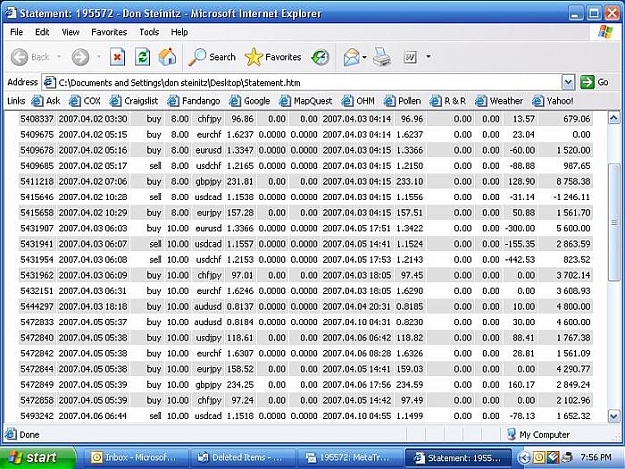Click the system clock 7:56 PM

(596, 457)
